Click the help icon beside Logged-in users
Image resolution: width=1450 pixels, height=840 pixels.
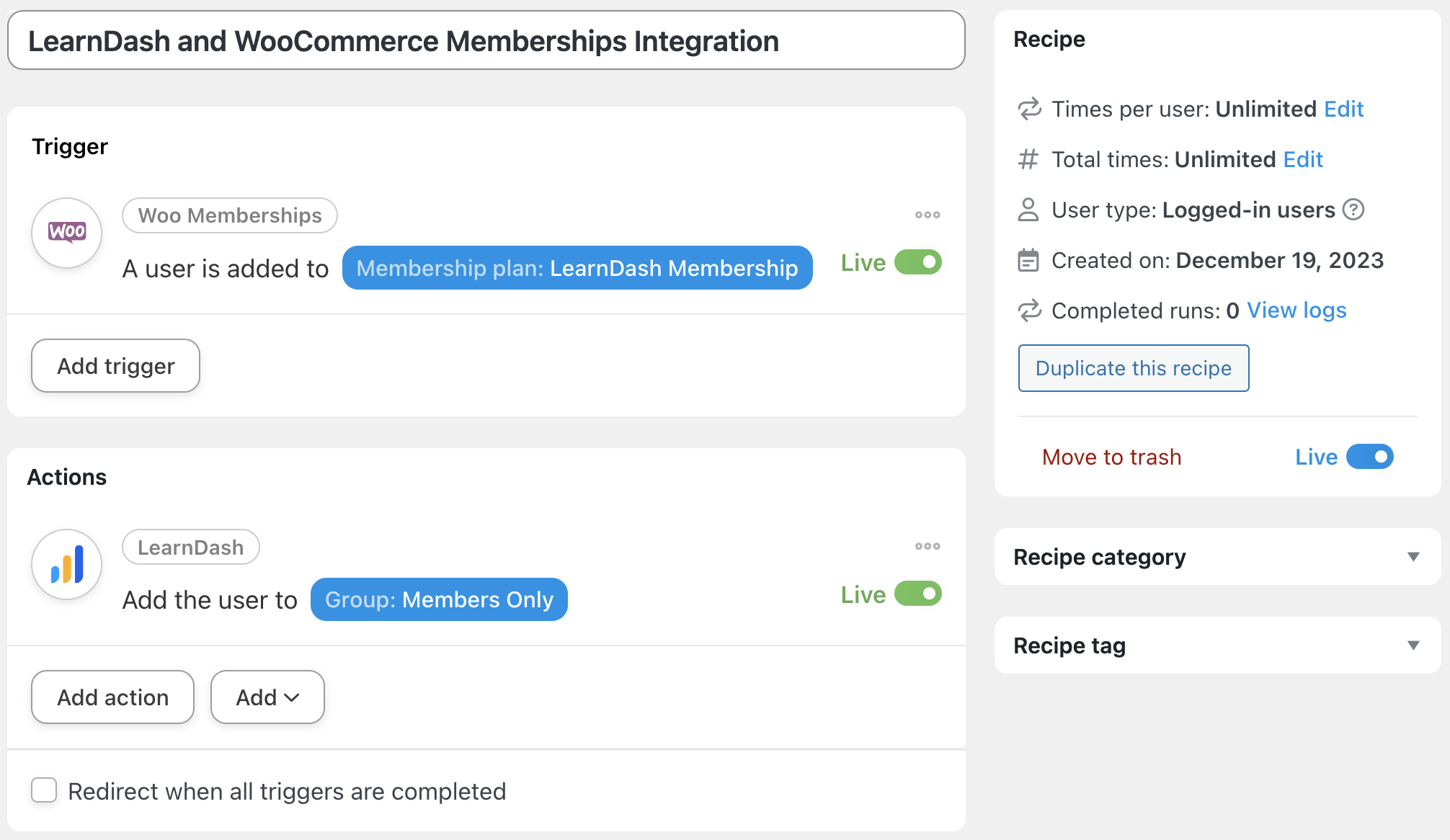[1354, 210]
